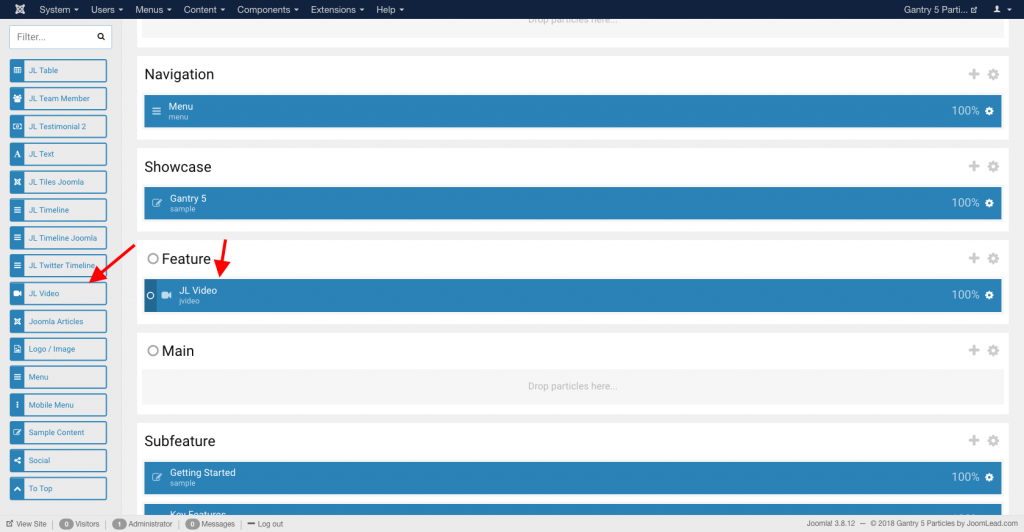The width and height of the screenshot is (1024, 532).
Task: Click the search magnifier in Filter
Action: (x=101, y=37)
